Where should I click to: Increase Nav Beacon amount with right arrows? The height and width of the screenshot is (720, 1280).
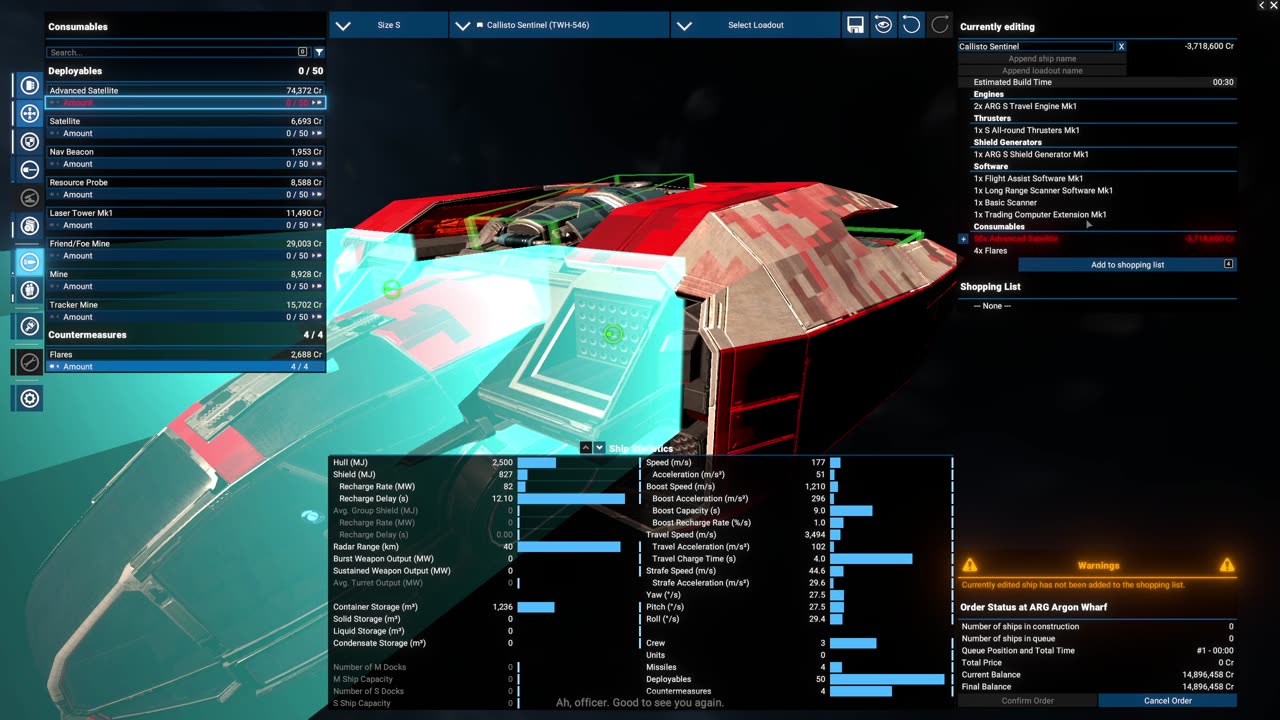coord(318,164)
